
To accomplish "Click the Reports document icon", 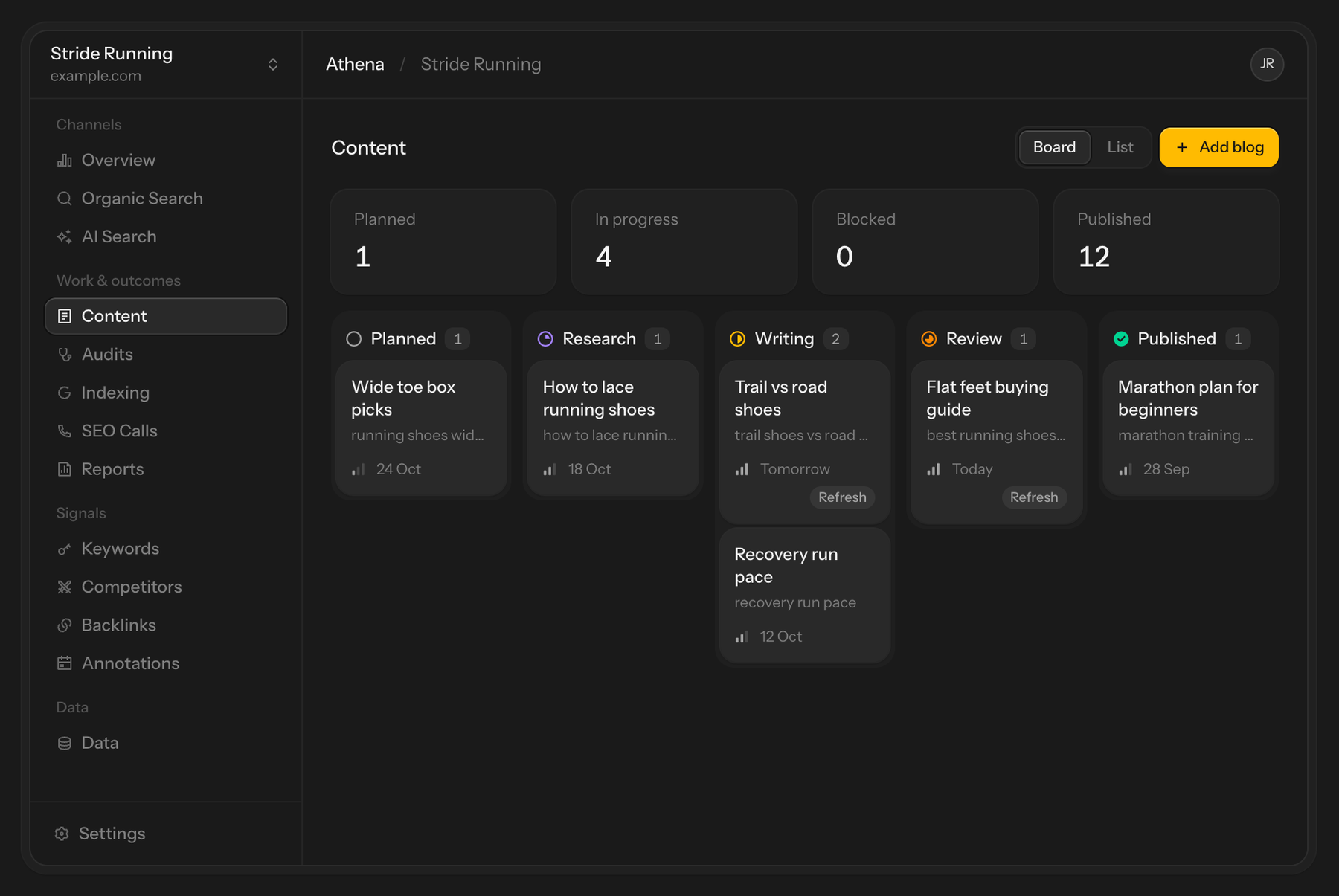I will click(65, 469).
